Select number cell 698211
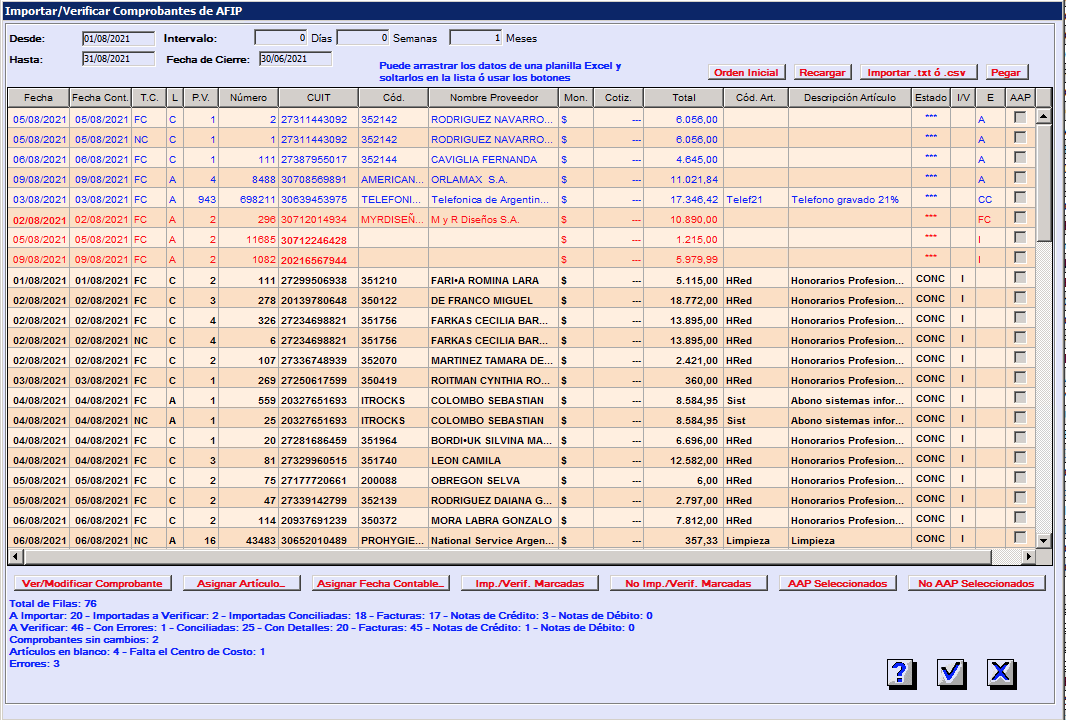This screenshot has width=1066, height=720. [x=248, y=199]
